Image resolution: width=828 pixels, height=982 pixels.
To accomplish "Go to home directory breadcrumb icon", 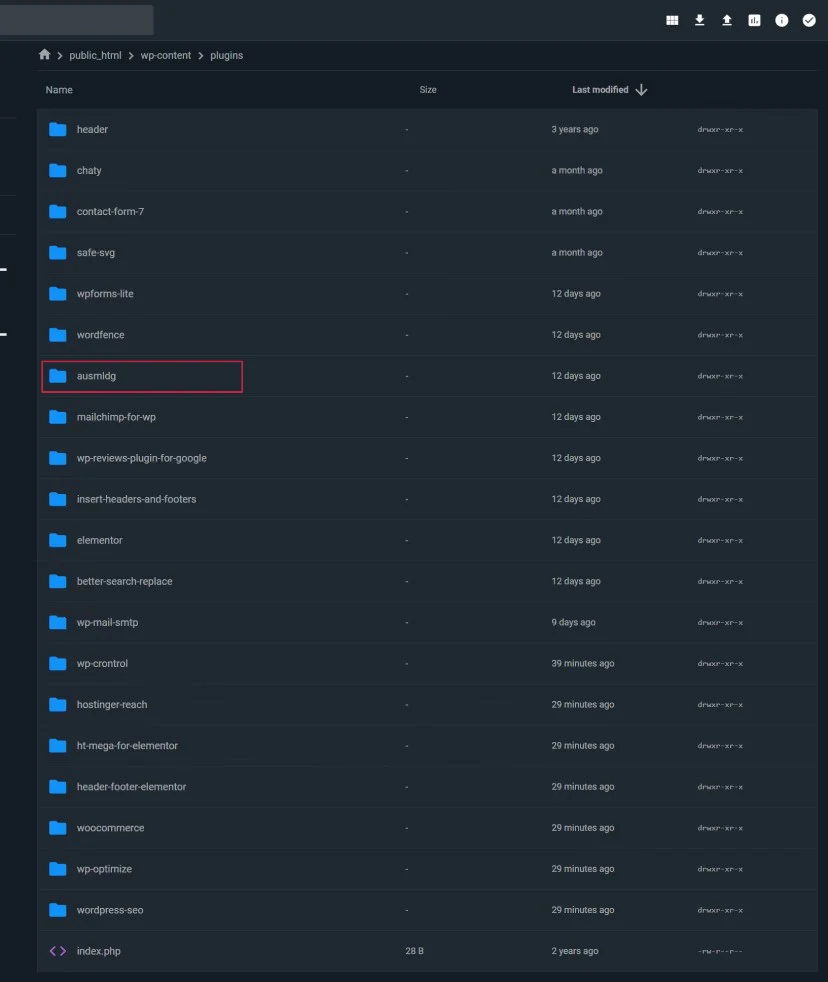I will pyautogui.click(x=44, y=54).
